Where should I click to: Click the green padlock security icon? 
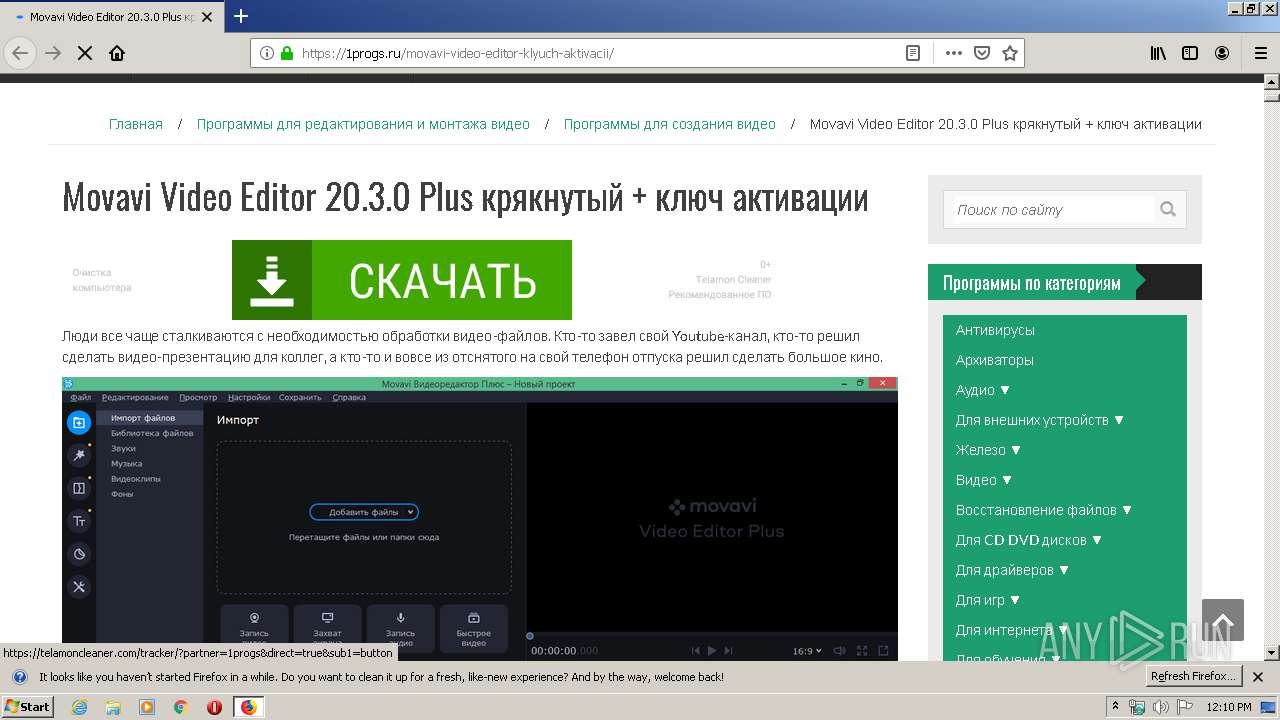287,53
